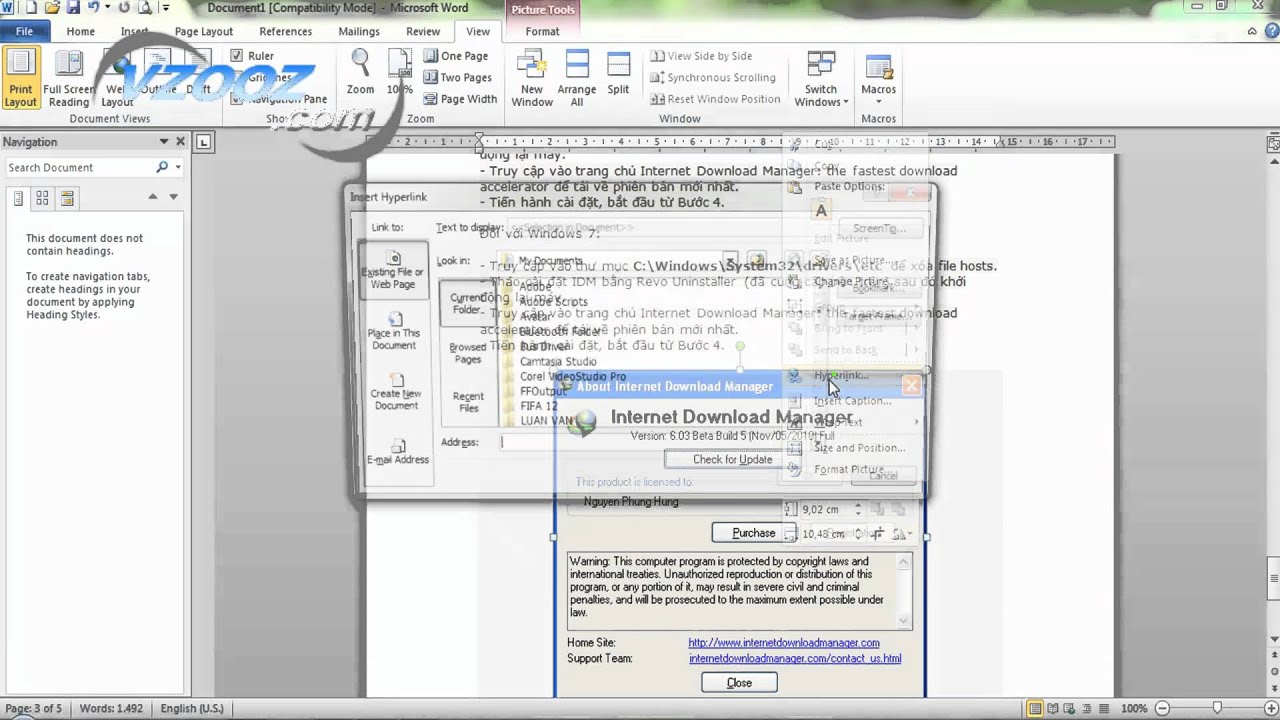Select the Print Layout view button

[19, 78]
